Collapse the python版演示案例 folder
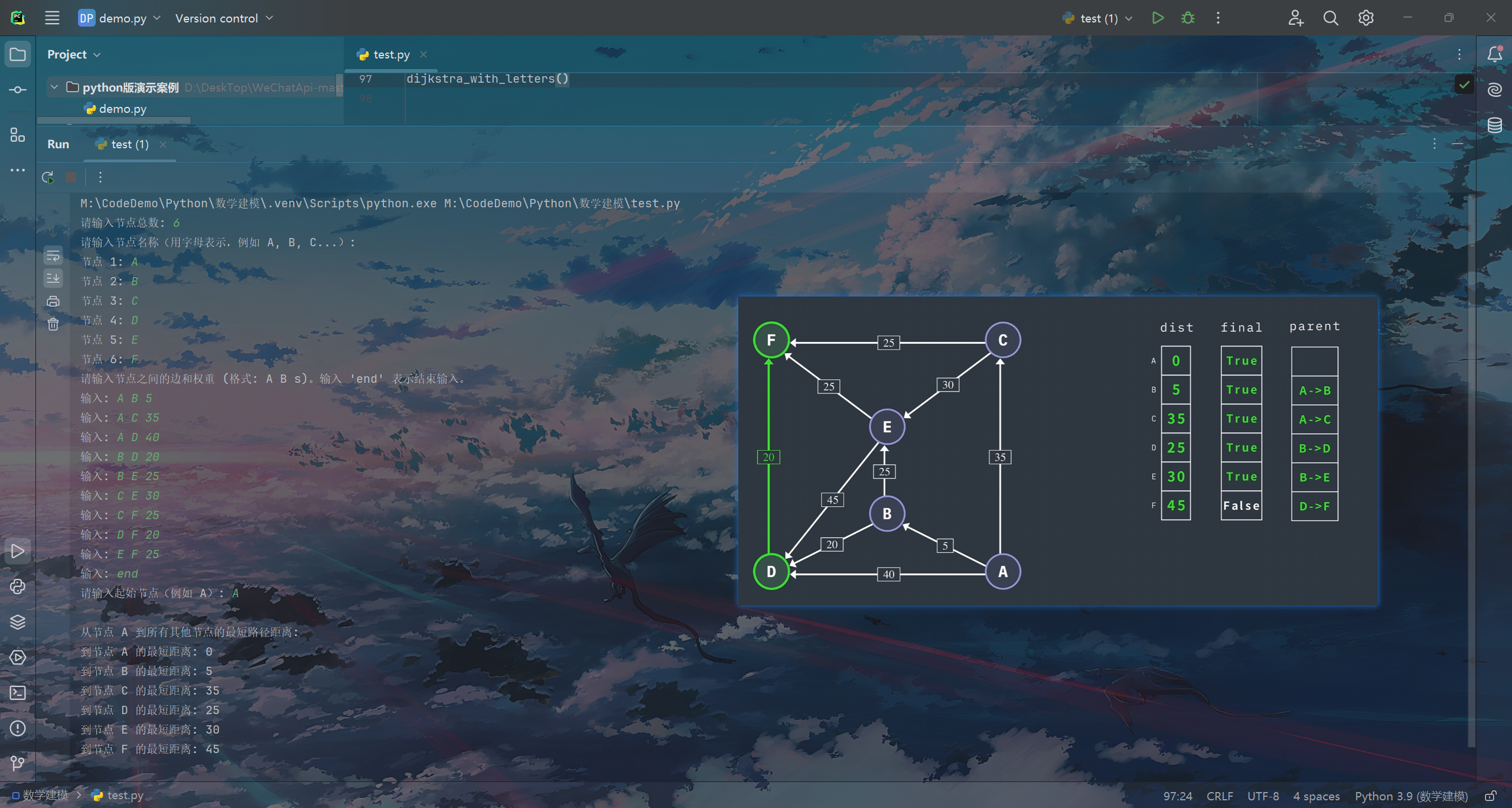The image size is (1512, 808). click(54, 87)
